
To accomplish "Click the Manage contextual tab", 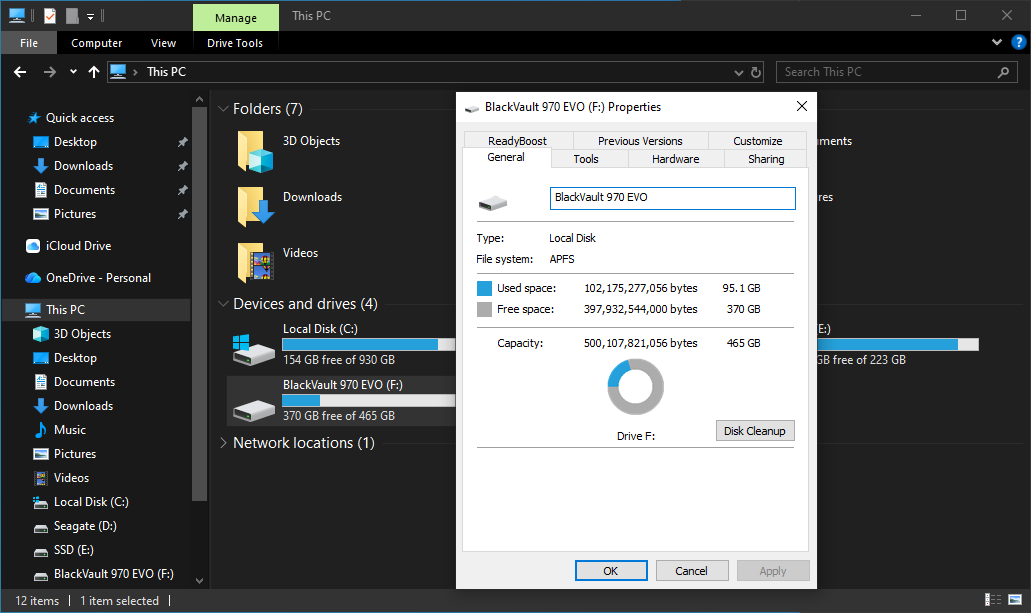I will click(236, 18).
